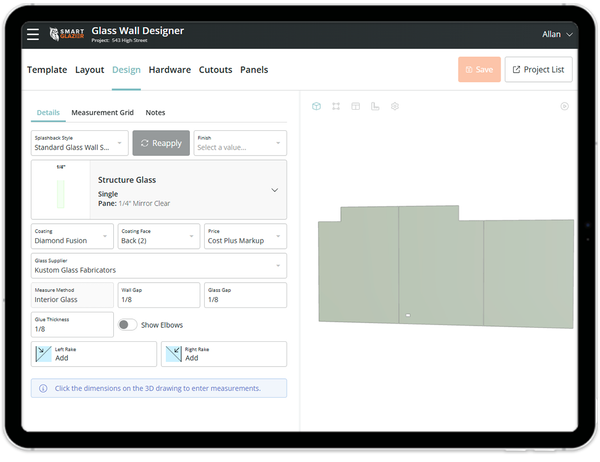Click the glass thickness preview thumbnail
Screen dimensions: 600x462
61,190
